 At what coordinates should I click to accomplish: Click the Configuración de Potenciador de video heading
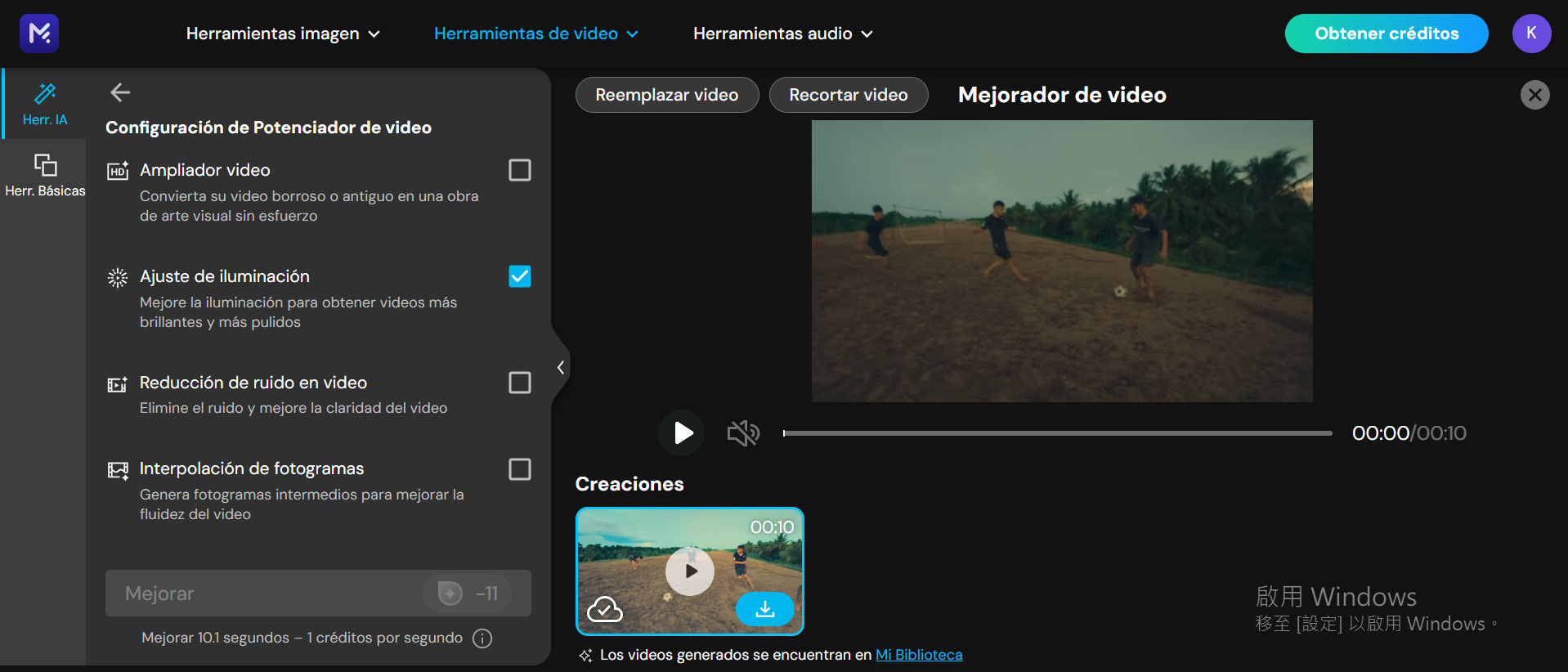(268, 128)
